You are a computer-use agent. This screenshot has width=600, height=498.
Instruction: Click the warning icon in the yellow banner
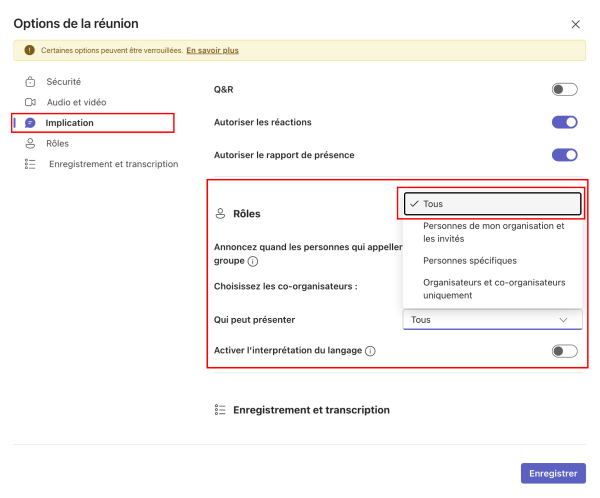point(29,50)
